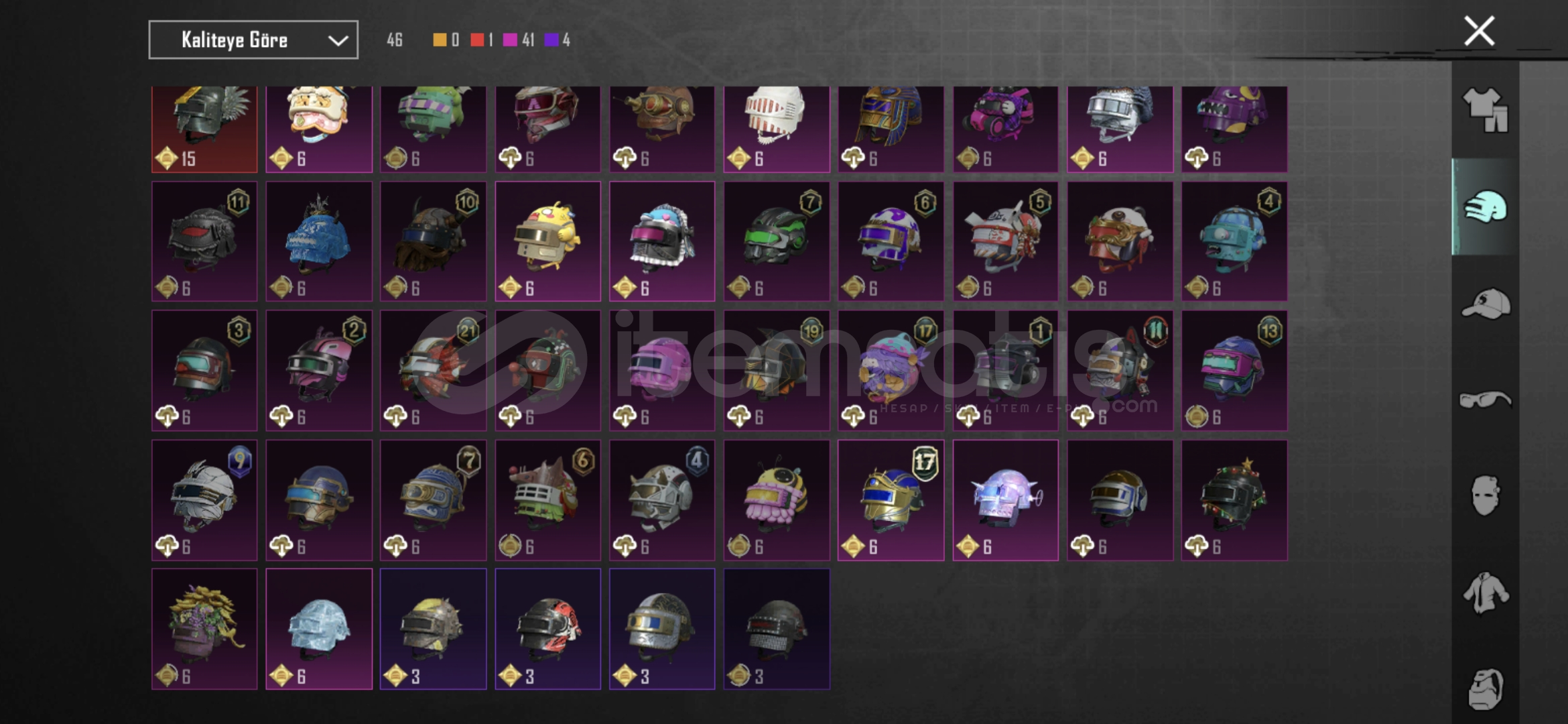1568x724 pixels.
Task: Select the gold-blue helmet with badge 17
Action: click(891, 499)
